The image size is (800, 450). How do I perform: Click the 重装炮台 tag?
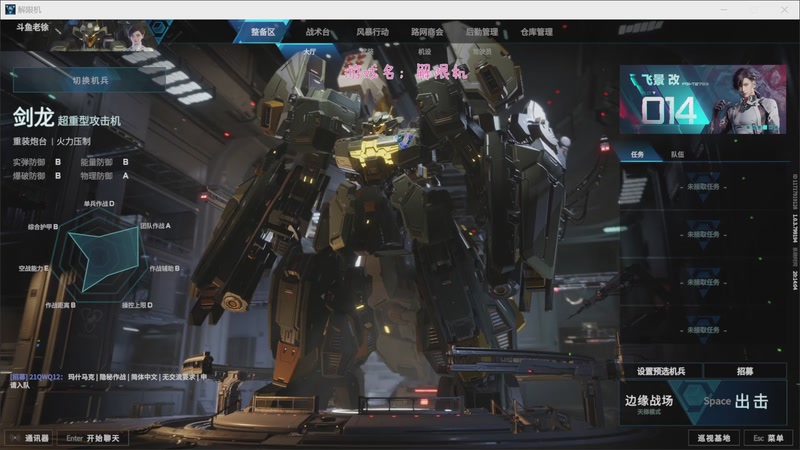coord(30,141)
